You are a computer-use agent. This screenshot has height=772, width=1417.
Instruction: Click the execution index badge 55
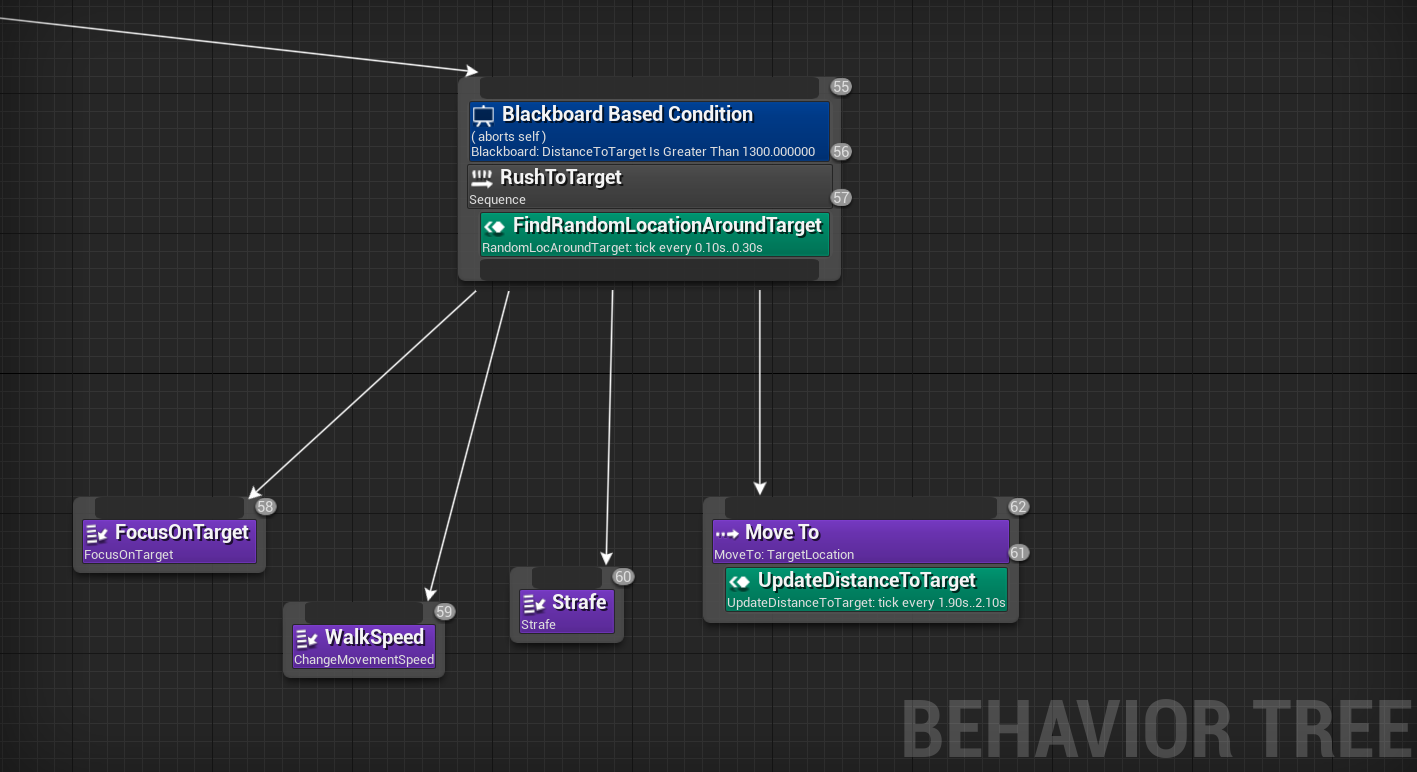pos(840,87)
